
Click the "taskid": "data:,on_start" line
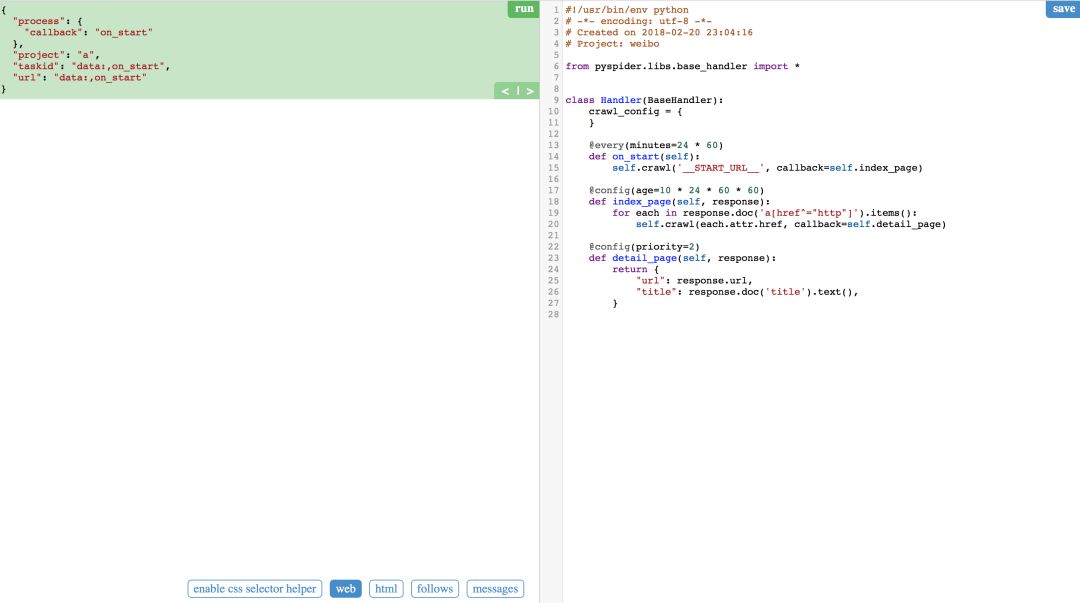pos(91,66)
